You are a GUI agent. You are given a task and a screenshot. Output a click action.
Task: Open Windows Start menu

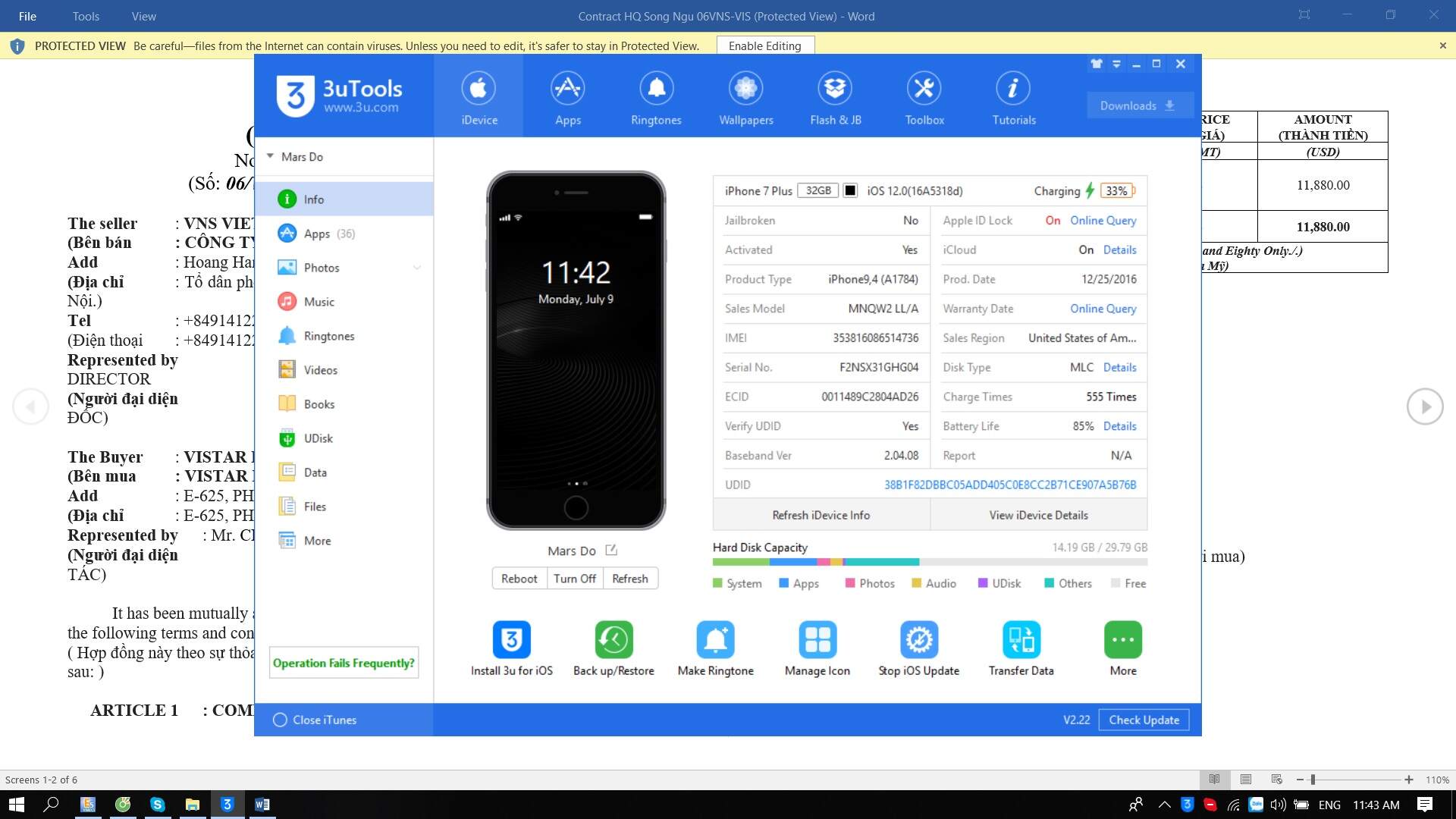17,805
